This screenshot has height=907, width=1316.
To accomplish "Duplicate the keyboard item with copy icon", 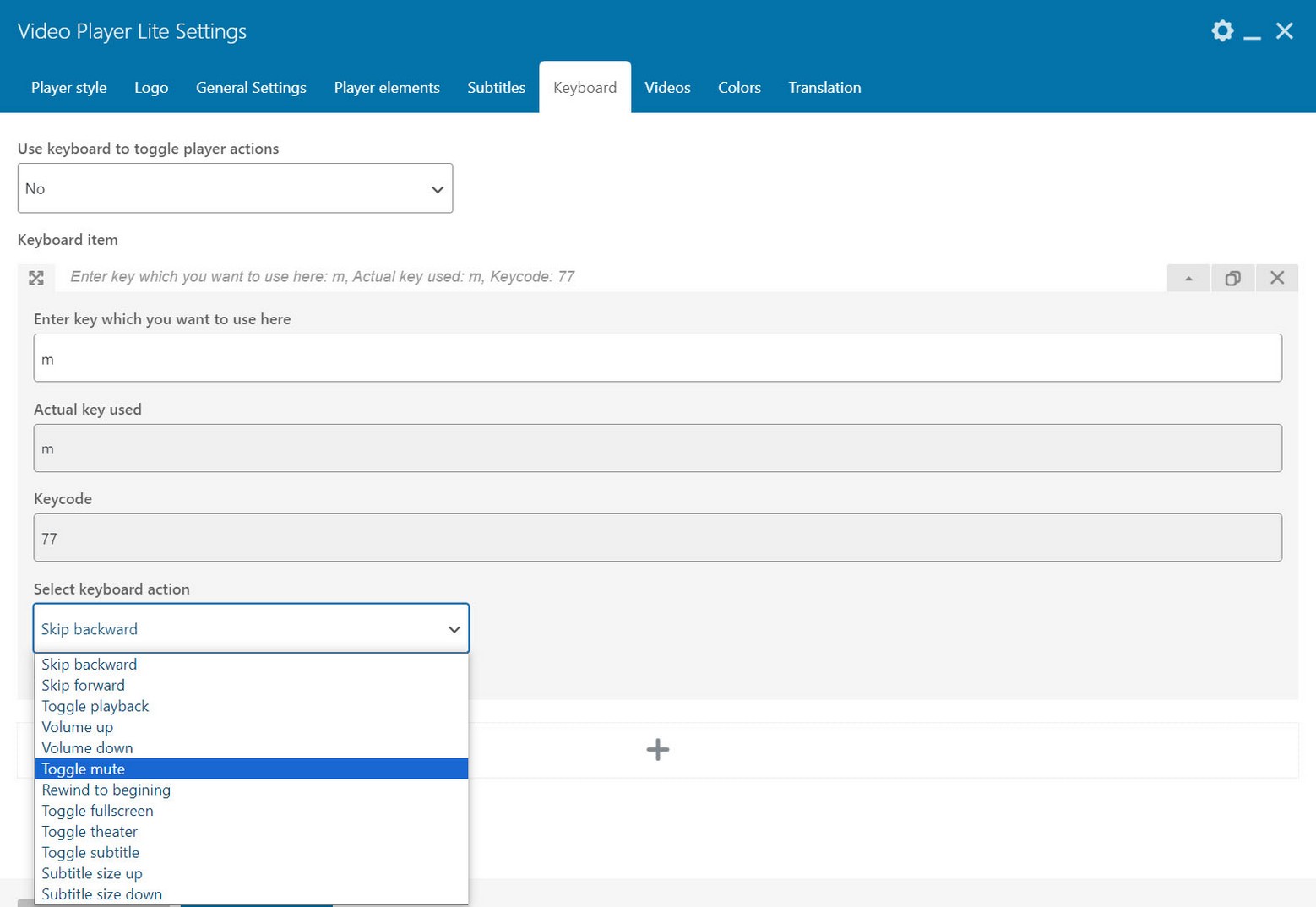I will [1232, 278].
